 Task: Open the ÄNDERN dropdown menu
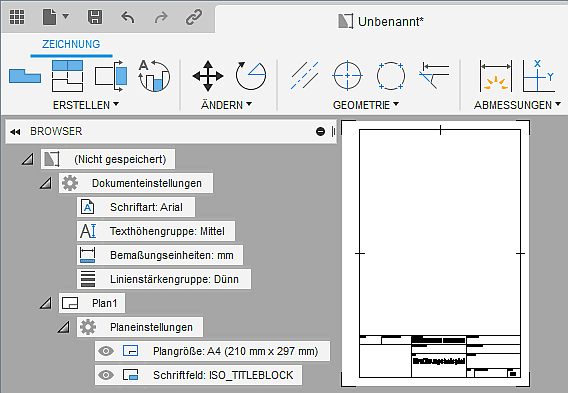click(x=226, y=105)
